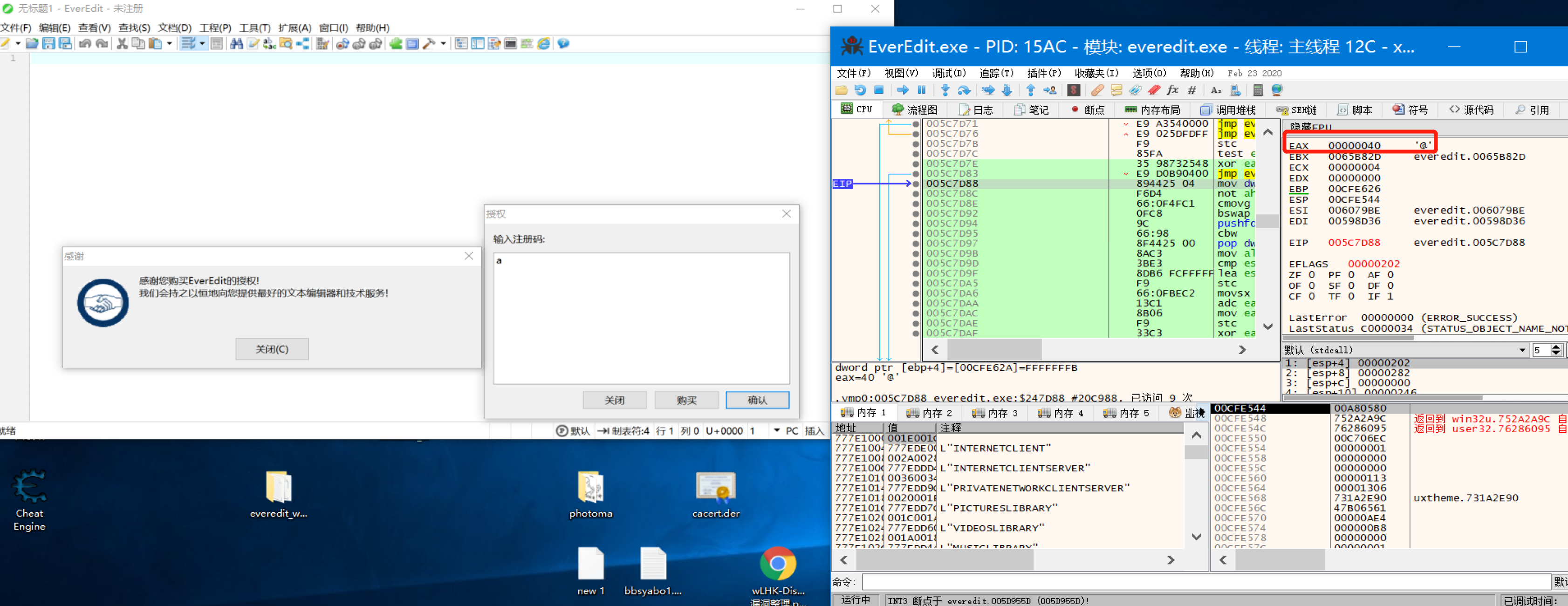Screen dimensions: 1568x606
Task: Switch to the 内存 3 dump tab
Action: (994, 413)
